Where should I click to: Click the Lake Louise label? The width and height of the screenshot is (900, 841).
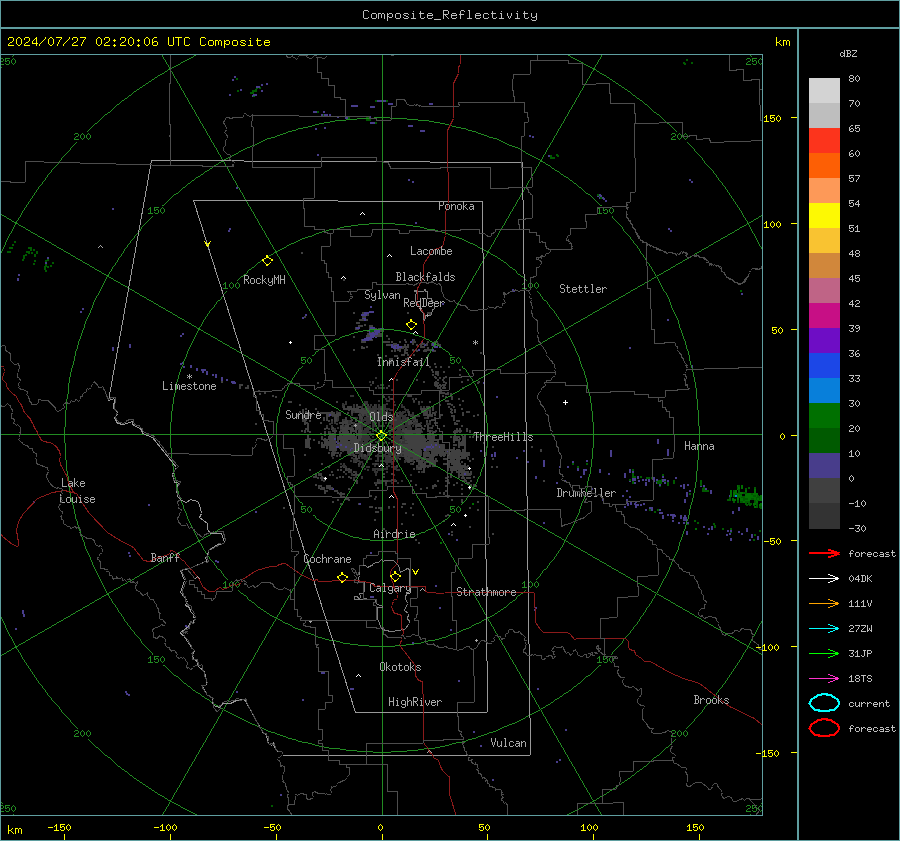click(77, 491)
